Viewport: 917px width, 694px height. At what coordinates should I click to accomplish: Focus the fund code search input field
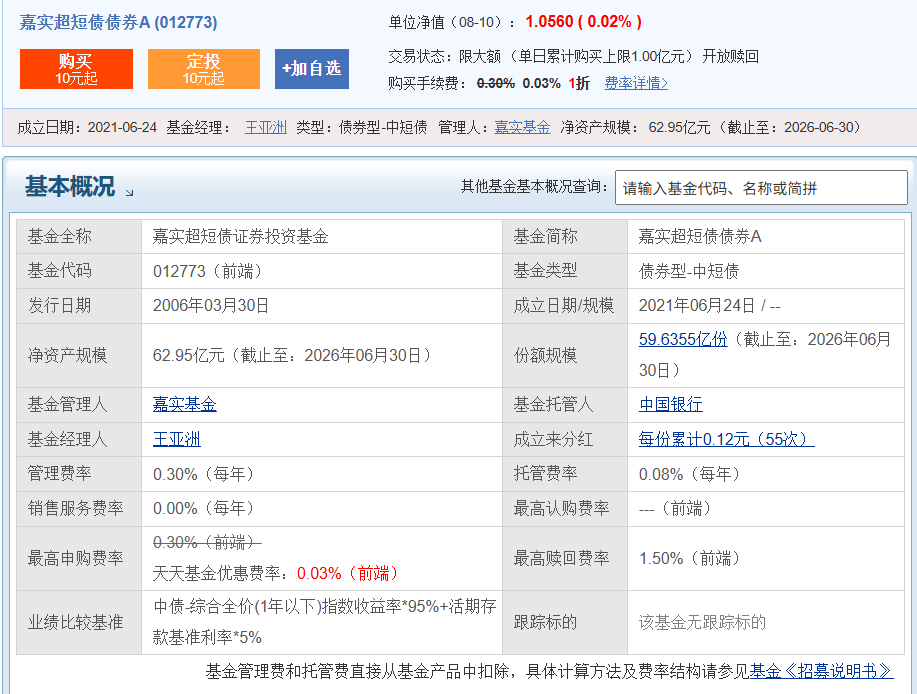coord(761,188)
